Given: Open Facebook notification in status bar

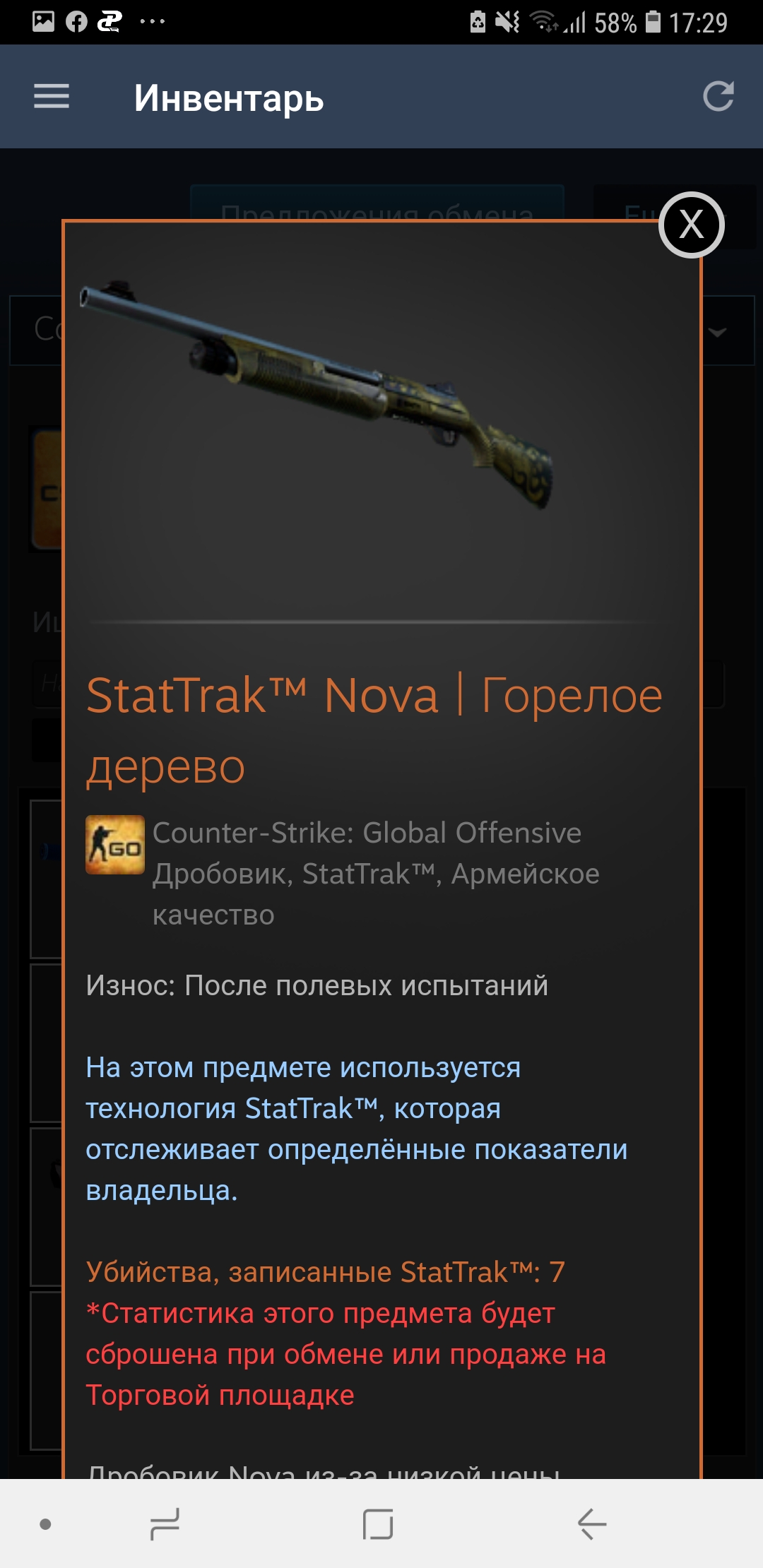Looking at the screenshot, I should tap(76, 22).
